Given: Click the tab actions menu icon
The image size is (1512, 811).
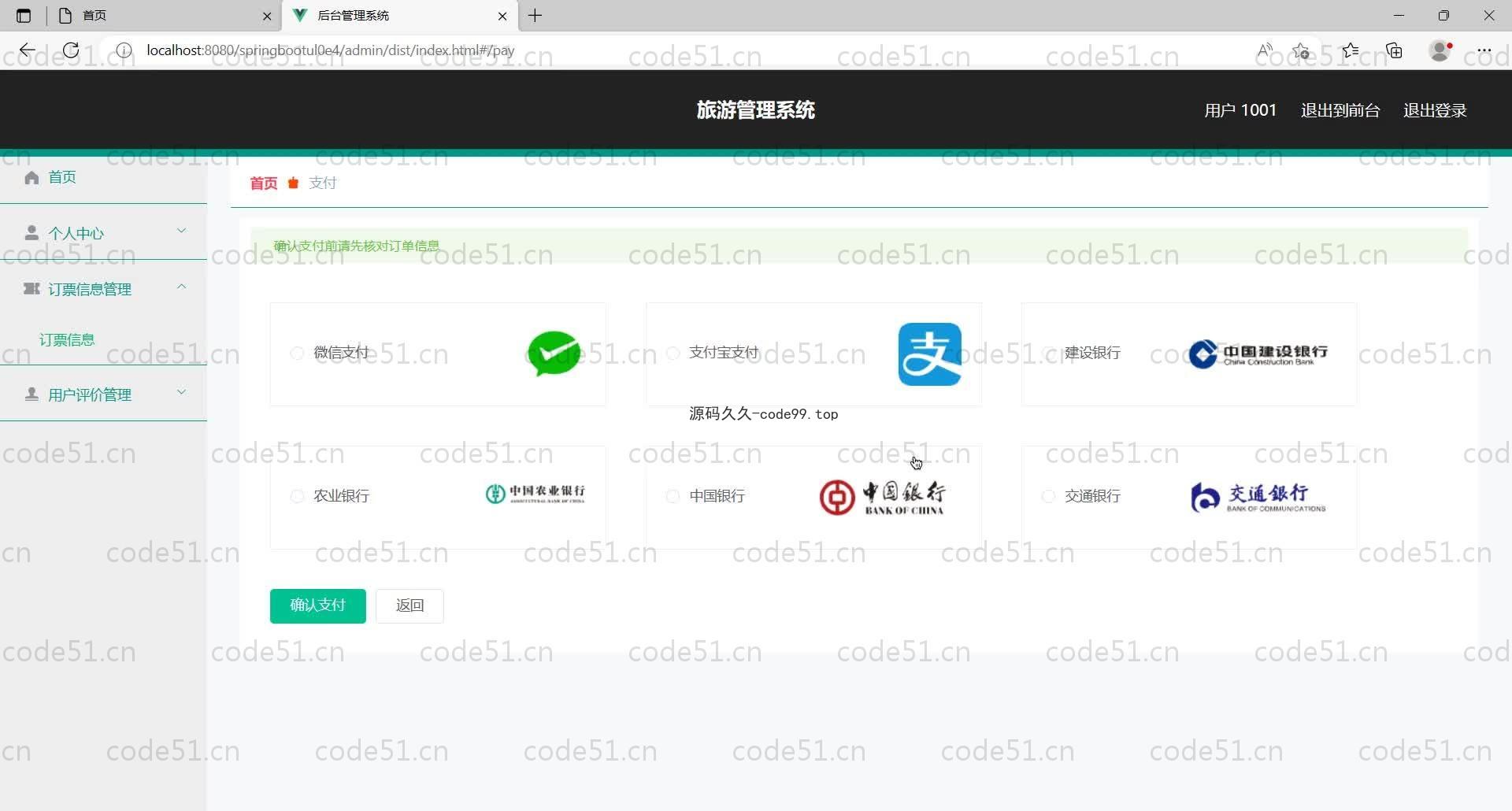Looking at the screenshot, I should 24,16.
